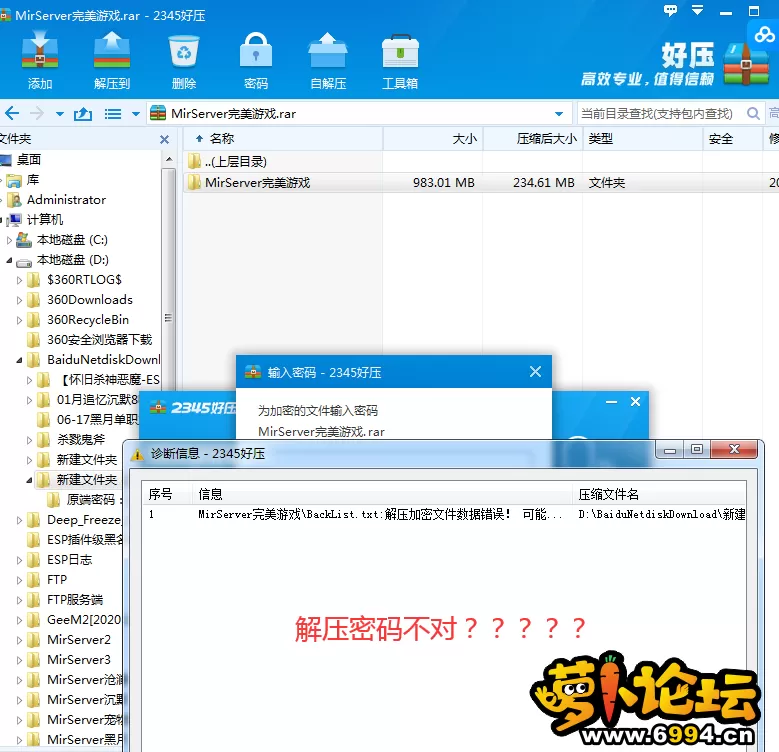
Task: Maximize the 诊断信息 diagnostic window
Action: click(x=697, y=450)
